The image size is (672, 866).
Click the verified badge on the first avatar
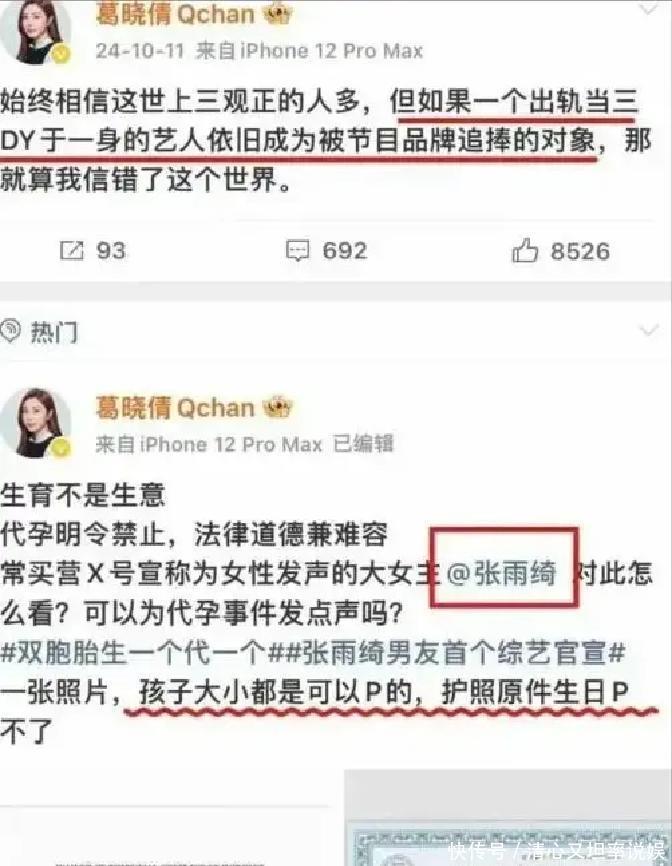(x=61, y=54)
